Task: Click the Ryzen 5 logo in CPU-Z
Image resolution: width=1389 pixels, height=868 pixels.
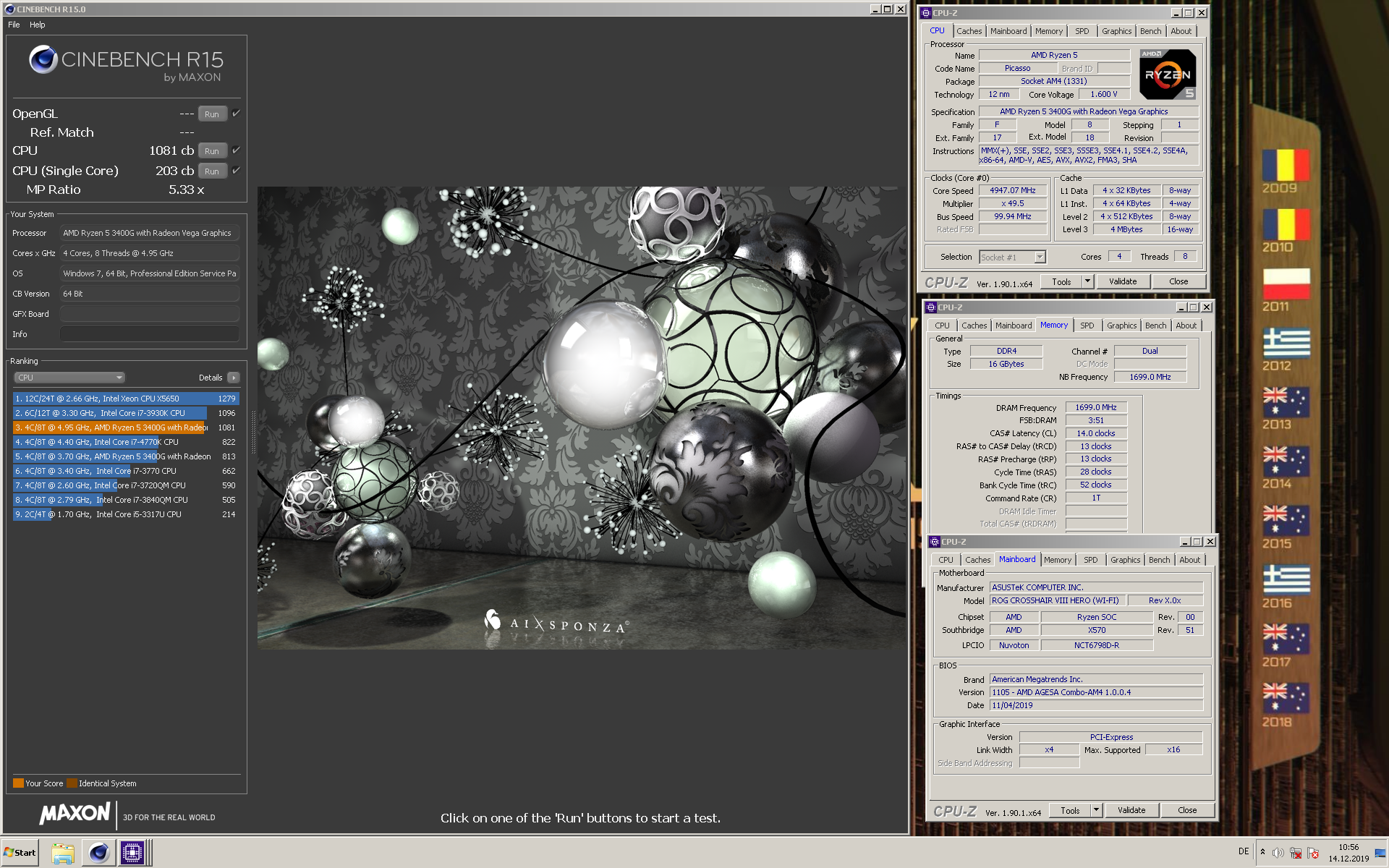Action: 1168,75
